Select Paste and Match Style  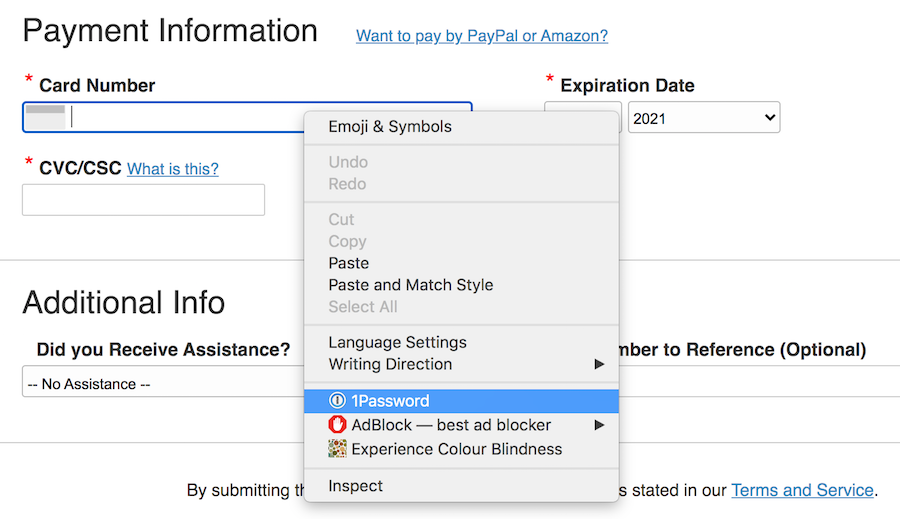(x=410, y=285)
